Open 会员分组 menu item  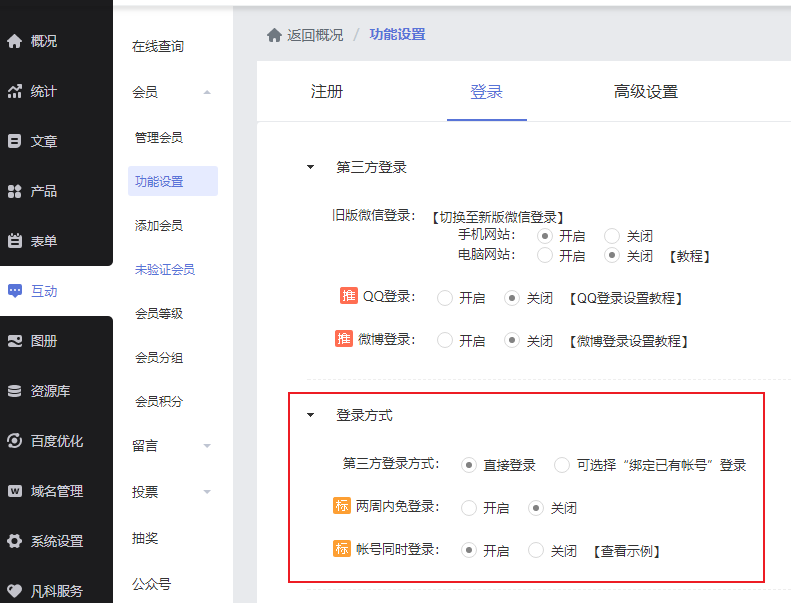[x=159, y=358]
